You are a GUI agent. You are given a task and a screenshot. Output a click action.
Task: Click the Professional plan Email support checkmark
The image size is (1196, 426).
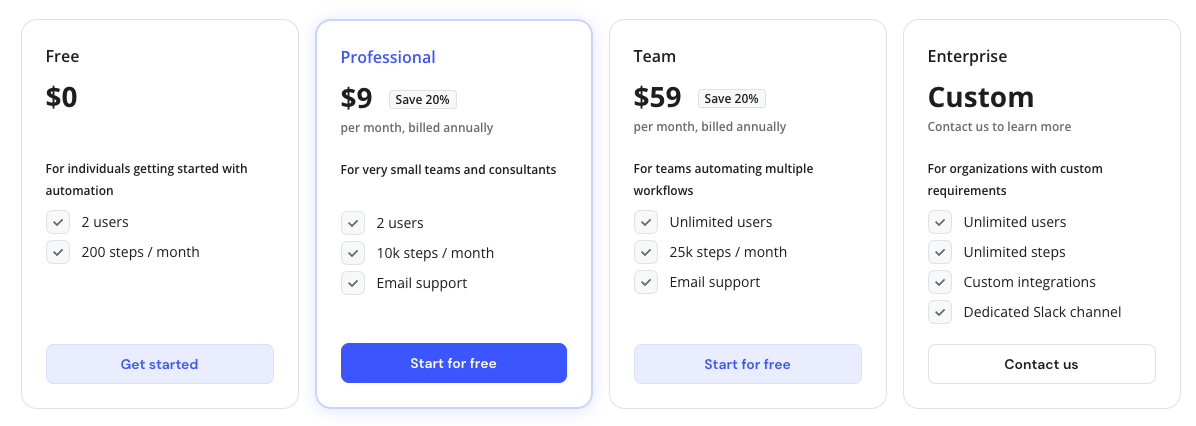[353, 283]
